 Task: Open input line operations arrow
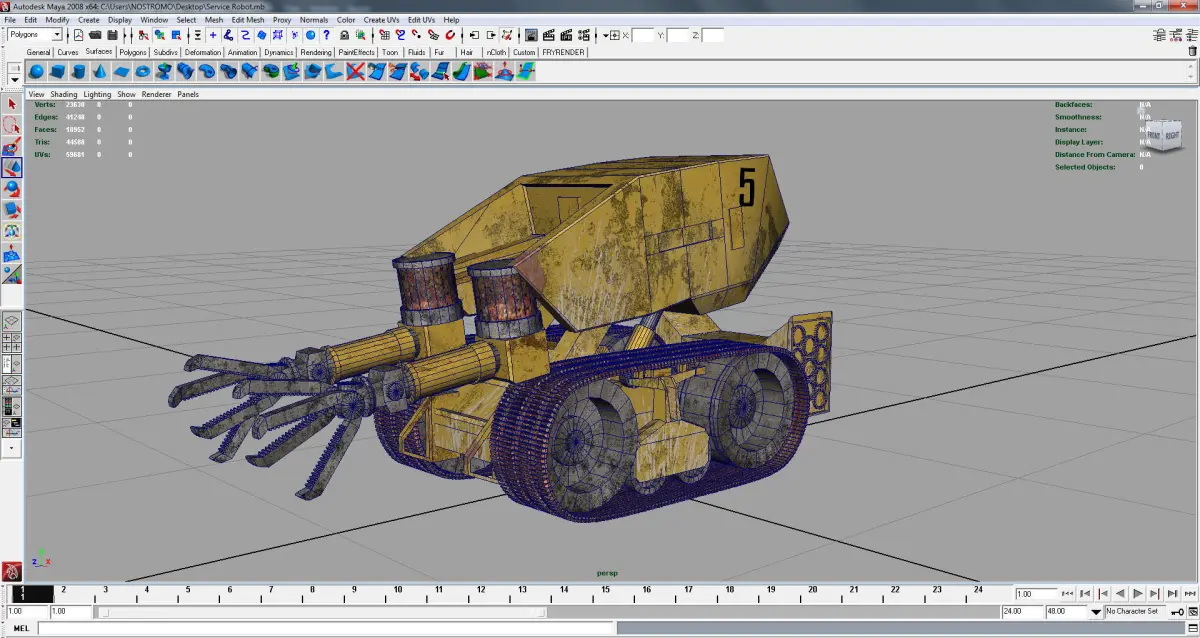[x=605, y=35]
